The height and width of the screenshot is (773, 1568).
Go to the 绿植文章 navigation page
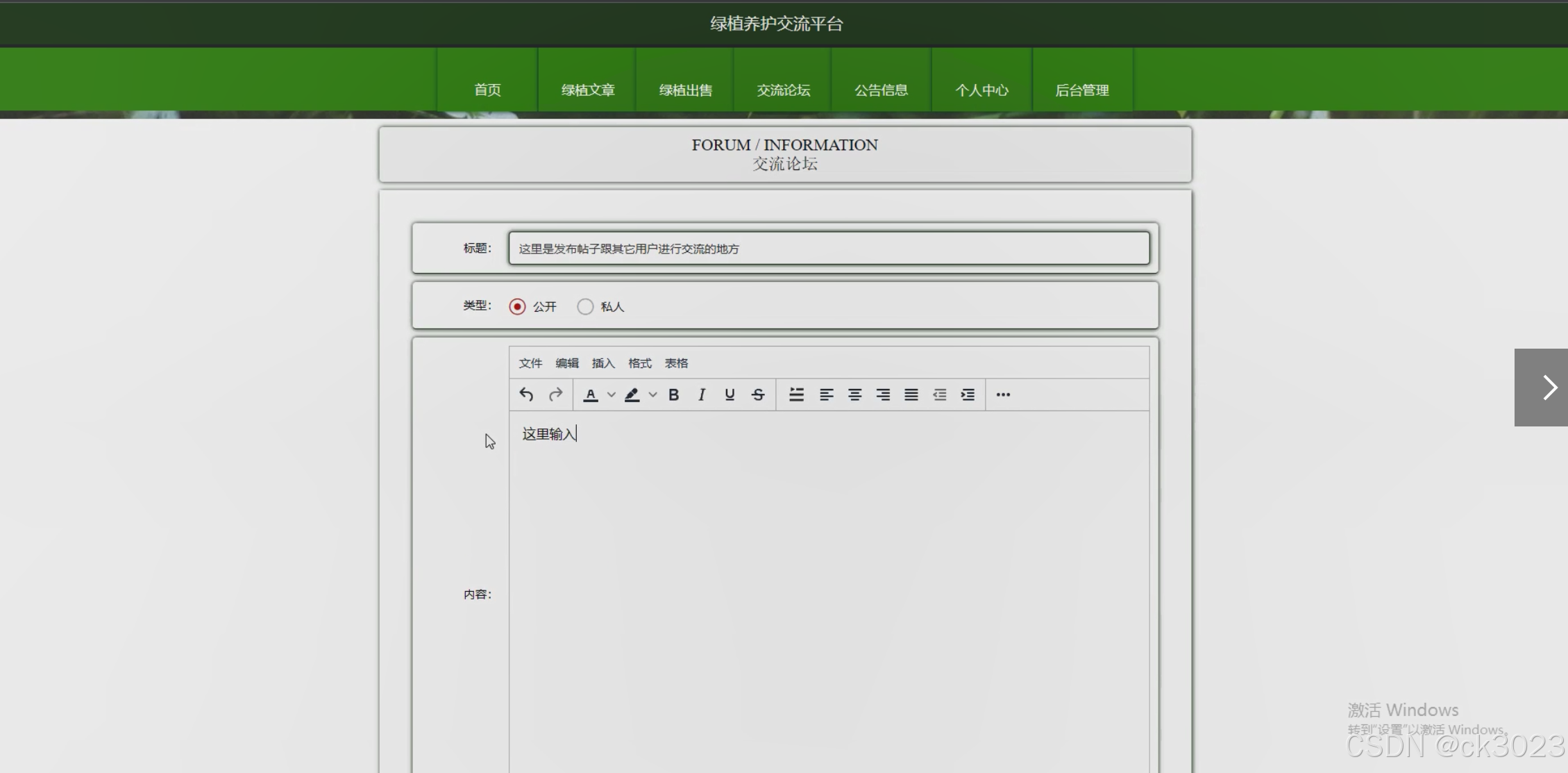[588, 90]
